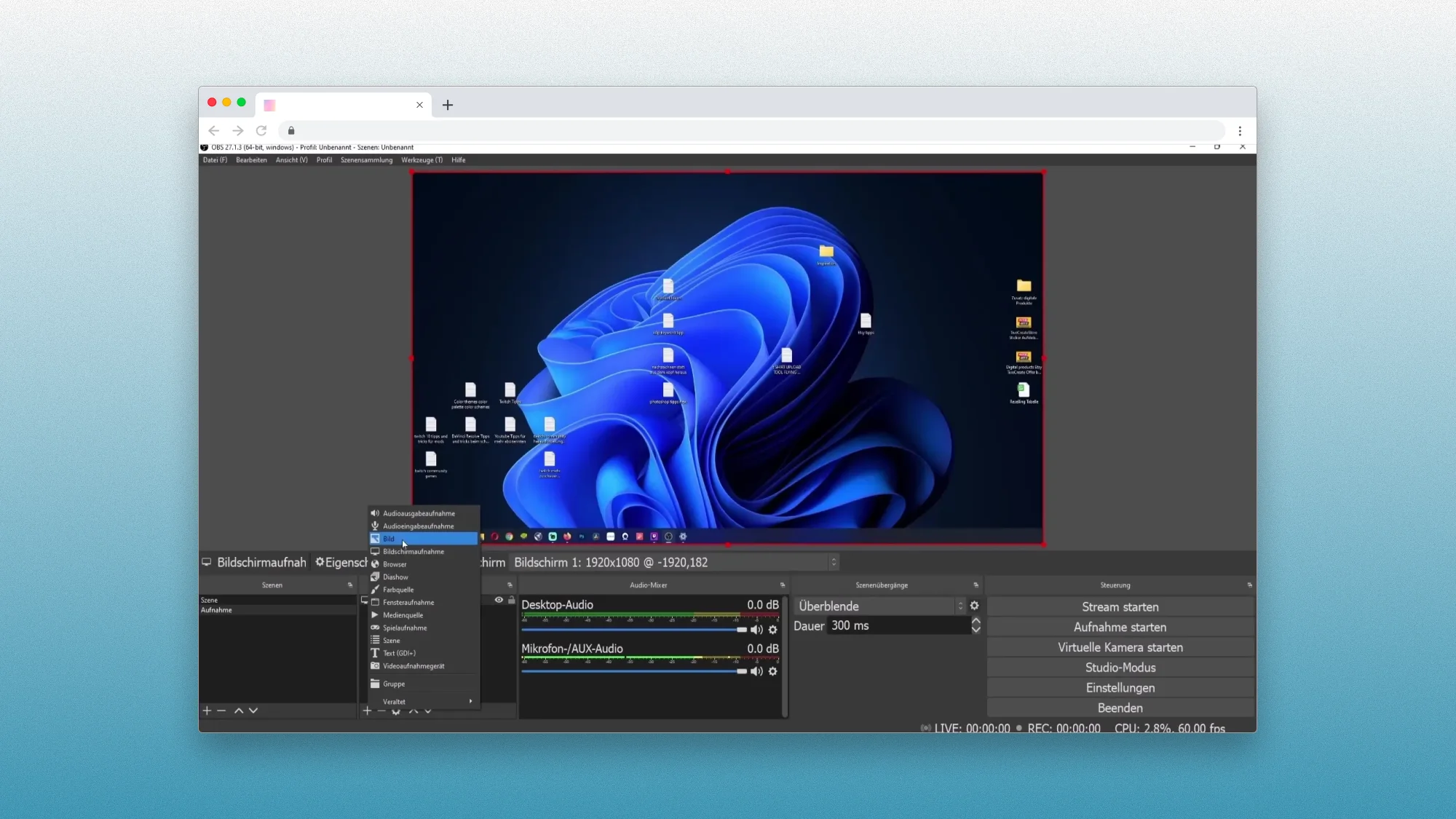Mute the Mikrofon-/AUX-Audio speaker icon
Screen dimensions: 1456x819
click(756, 671)
